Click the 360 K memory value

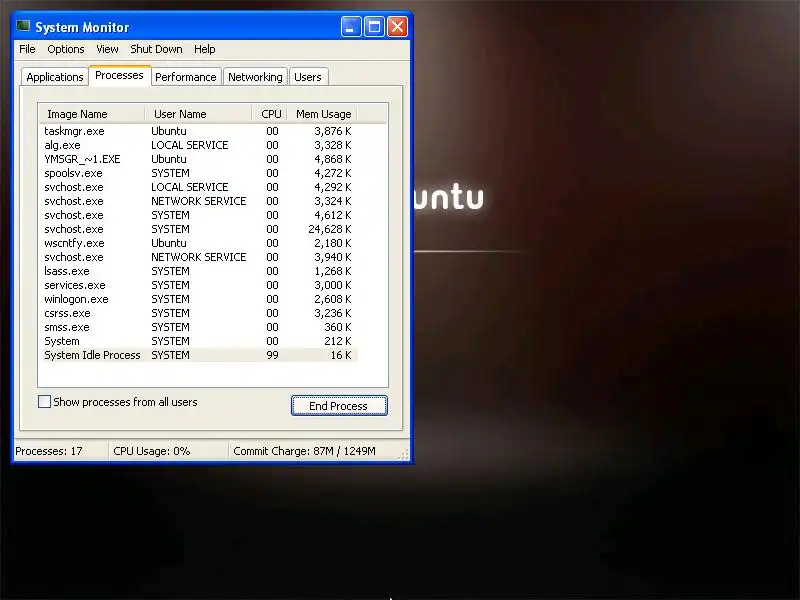[338, 327]
